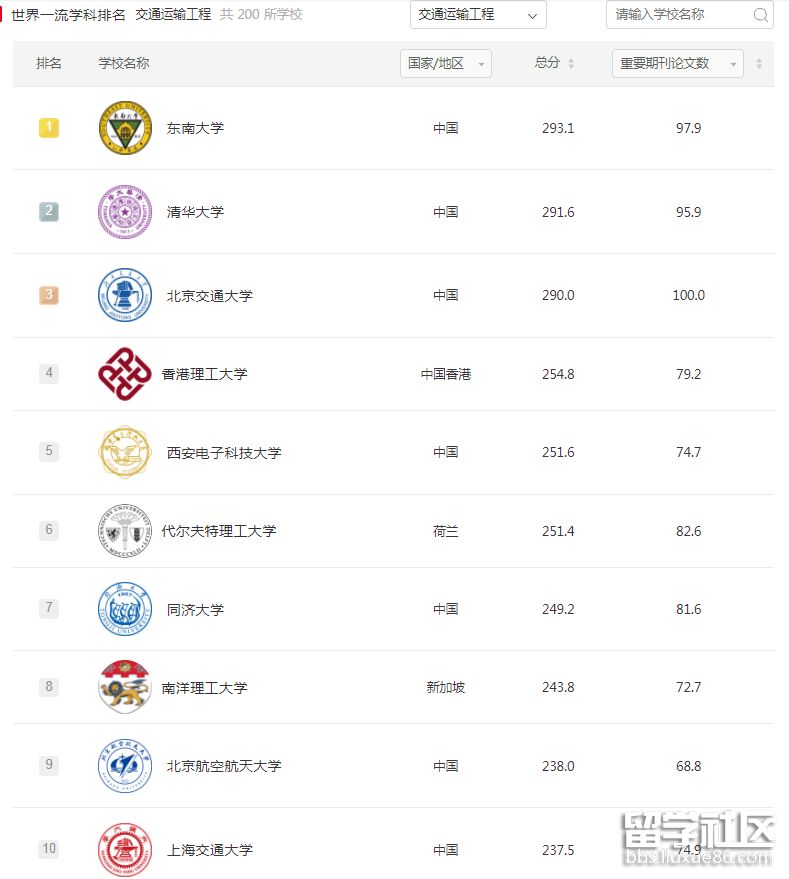Open the 重要期刊论文数 indicator dropdown

click(x=677, y=63)
